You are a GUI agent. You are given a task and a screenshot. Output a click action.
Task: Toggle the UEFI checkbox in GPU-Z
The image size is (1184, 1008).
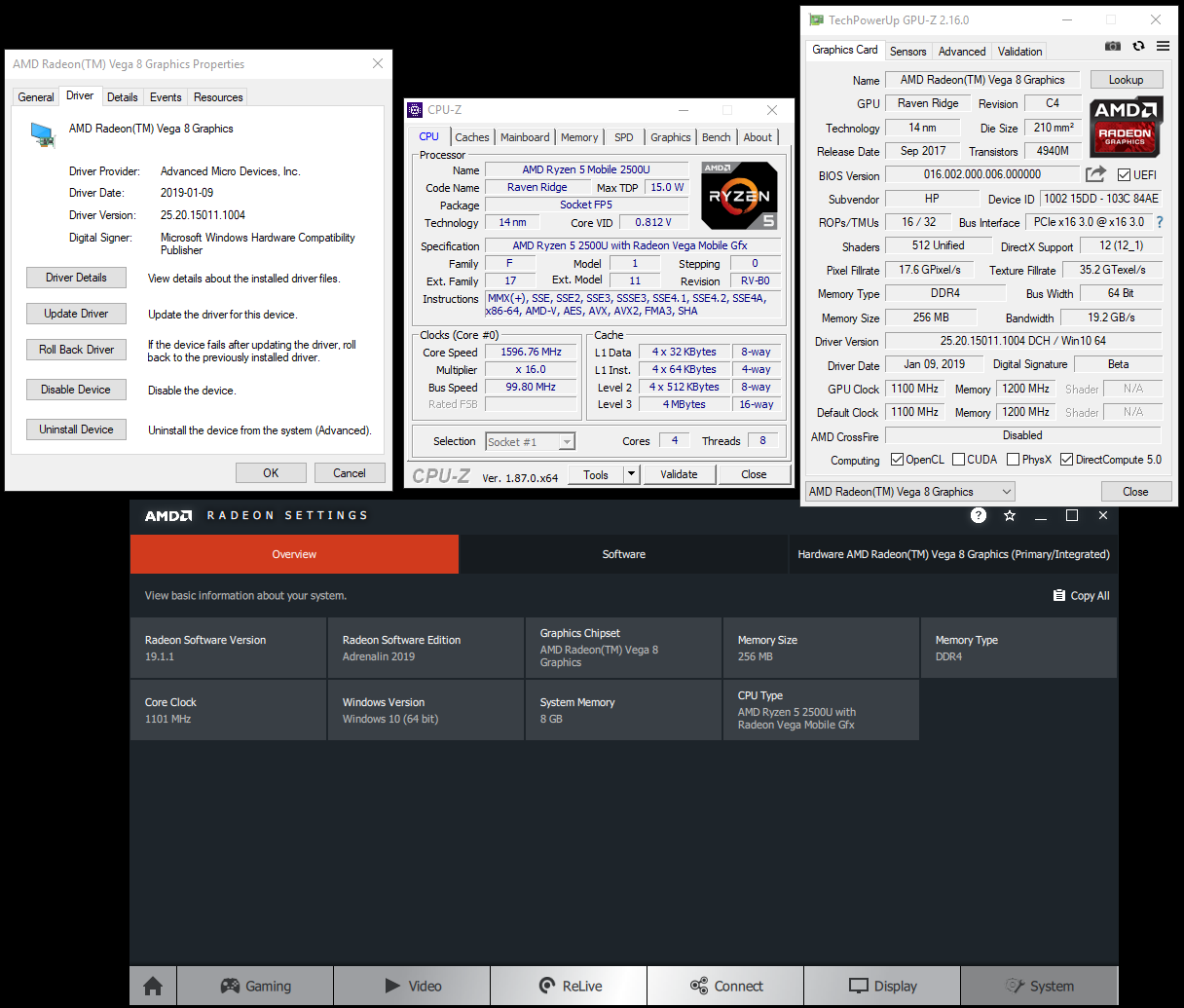click(x=1124, y=175)
